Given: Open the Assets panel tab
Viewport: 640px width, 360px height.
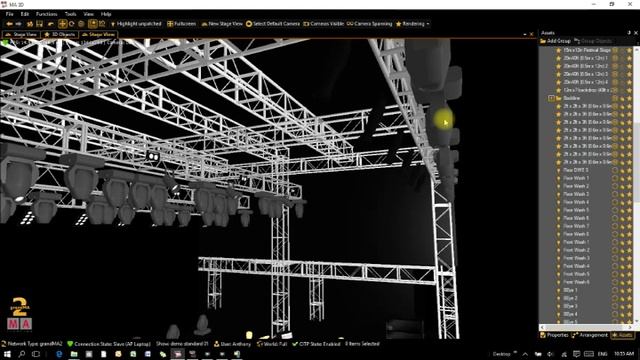Looking at the screenshot, I should point(622,335).
